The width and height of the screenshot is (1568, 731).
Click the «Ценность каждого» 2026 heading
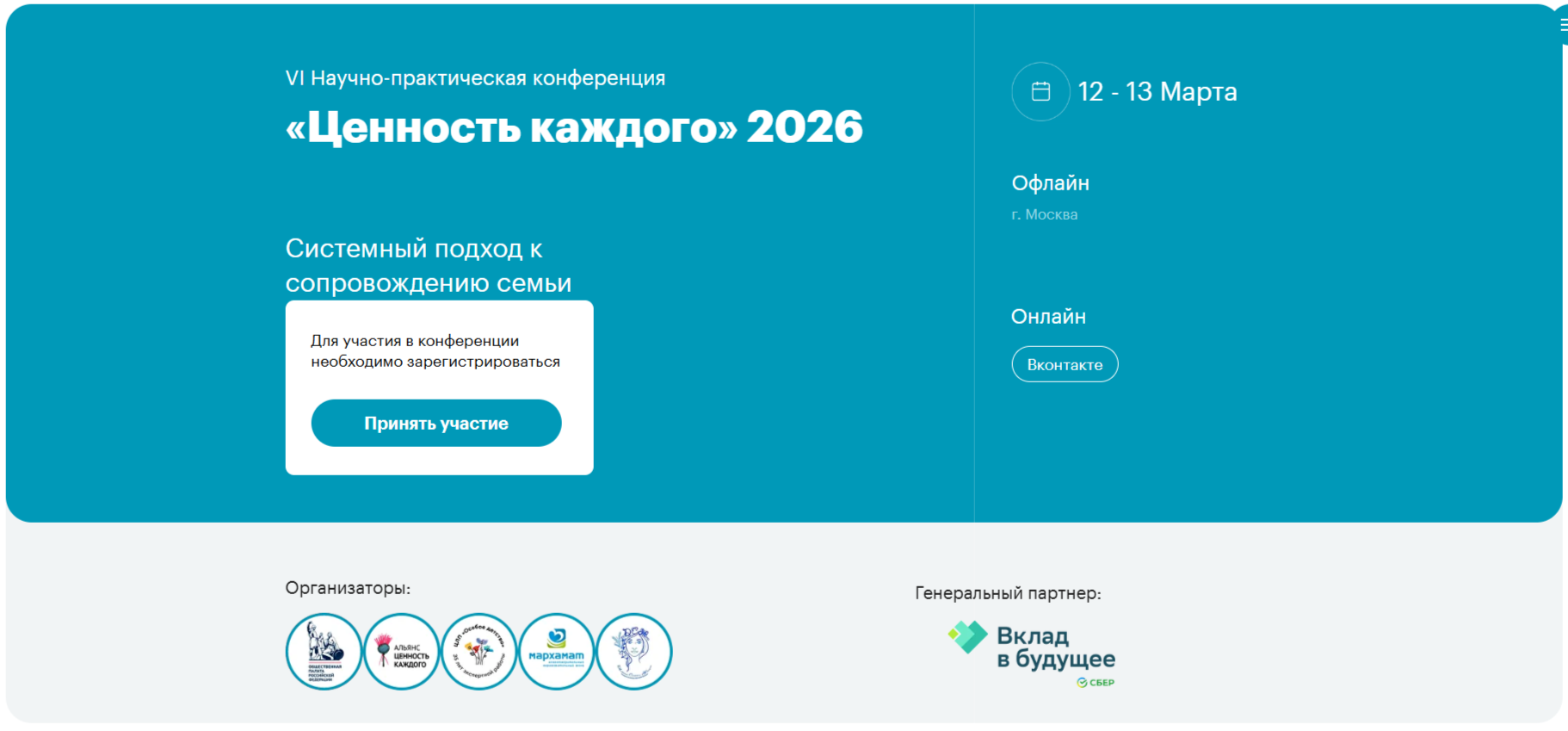coord(574,127)
